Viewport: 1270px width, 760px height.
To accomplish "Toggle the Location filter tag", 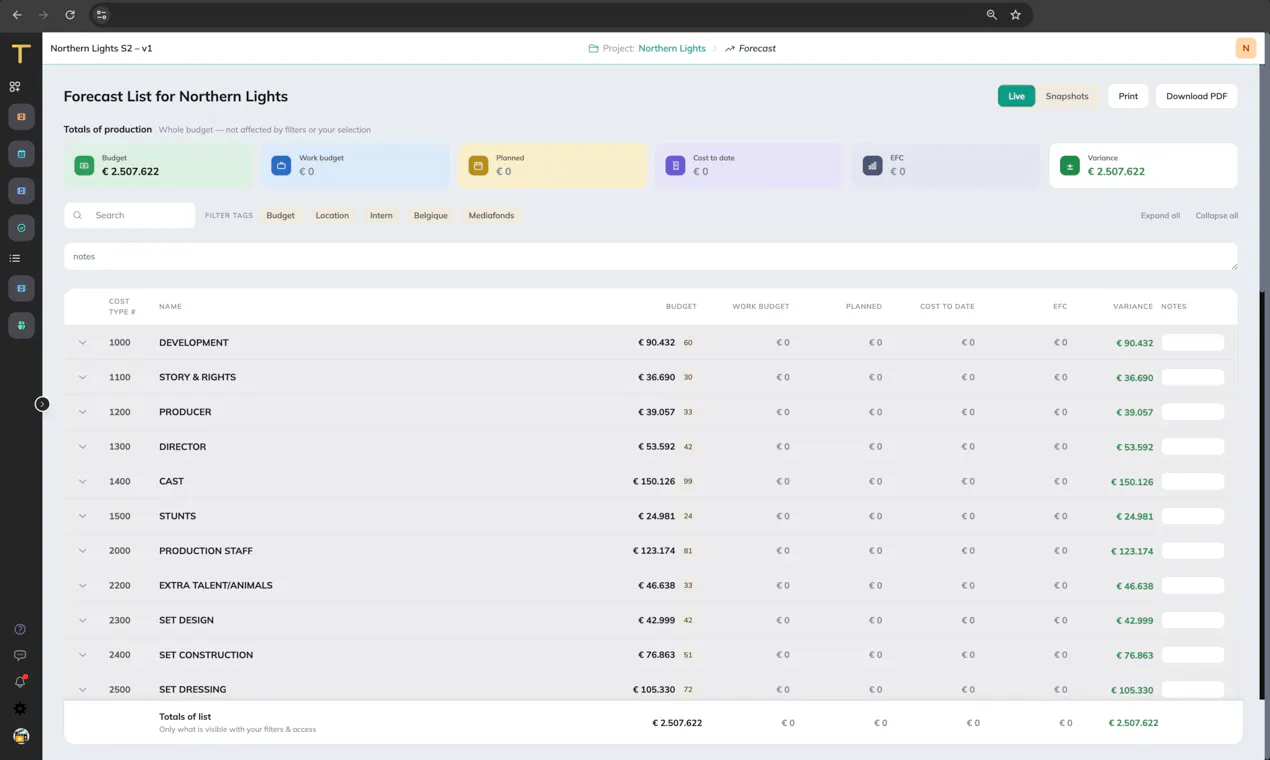I will (x=332, y=215).
